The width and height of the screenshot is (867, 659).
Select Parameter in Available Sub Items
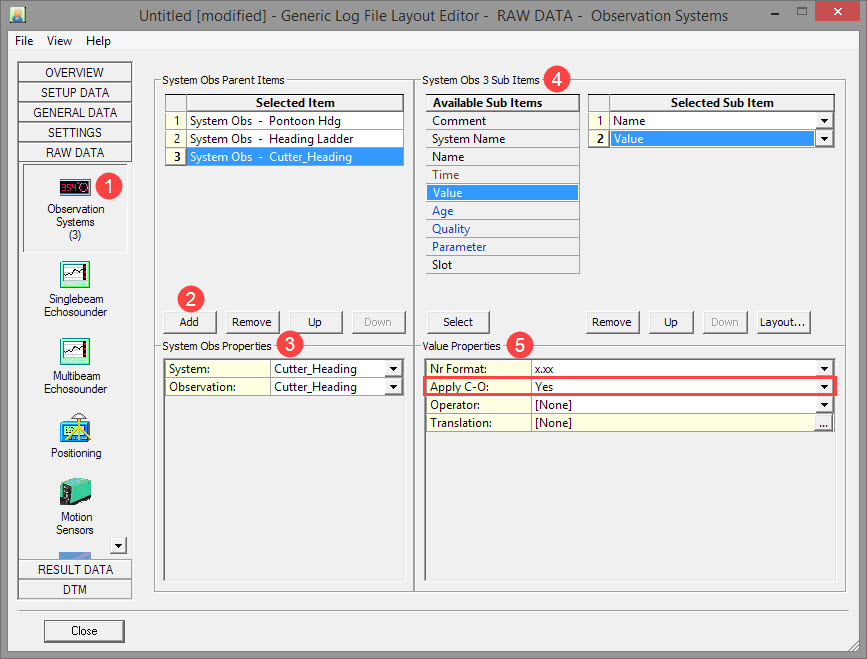[502, 247]
